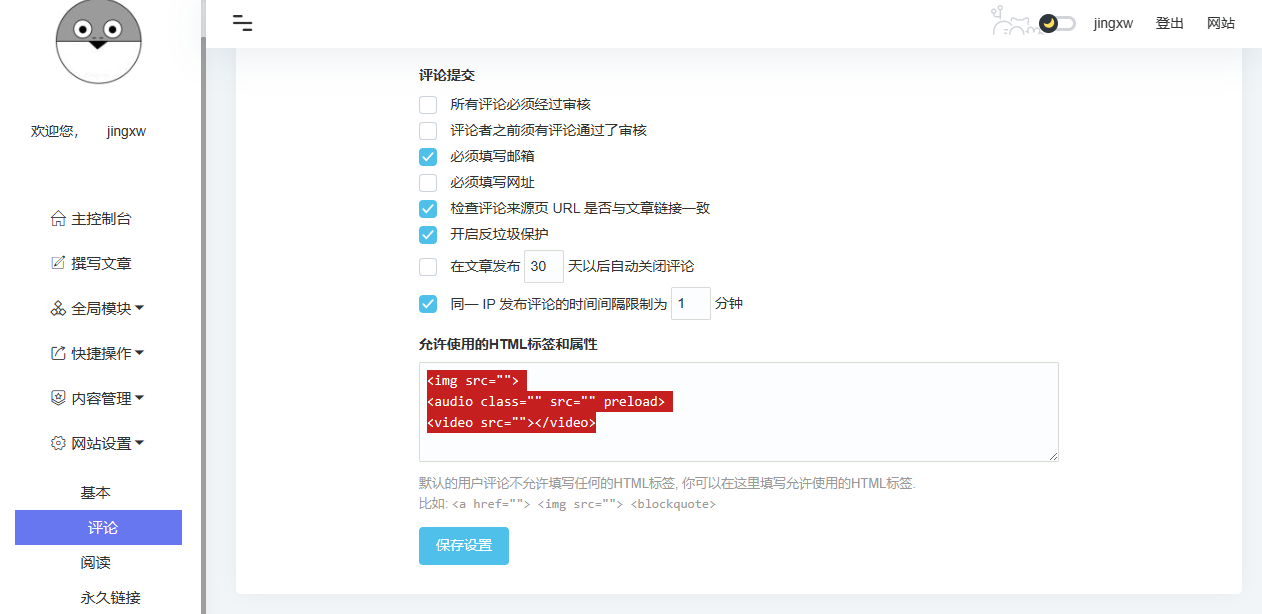Click the 登出 link
Viewport: 1262px width, 614px height.
1169,23
